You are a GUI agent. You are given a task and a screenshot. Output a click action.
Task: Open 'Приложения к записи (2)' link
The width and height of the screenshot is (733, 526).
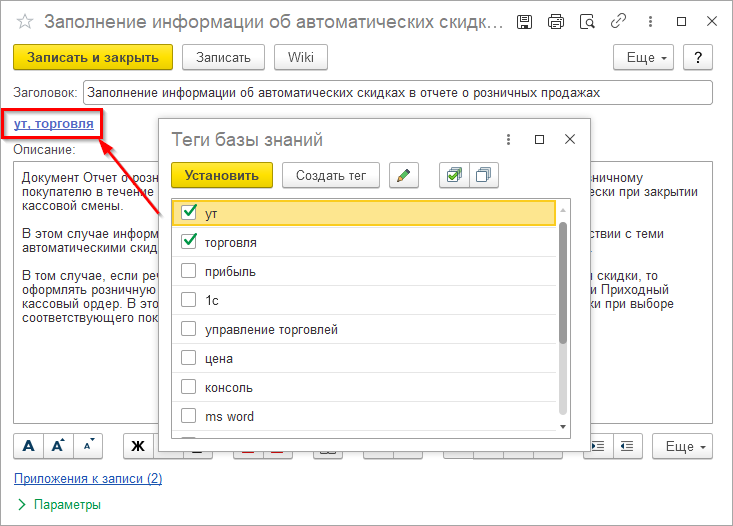pos(88,479)
